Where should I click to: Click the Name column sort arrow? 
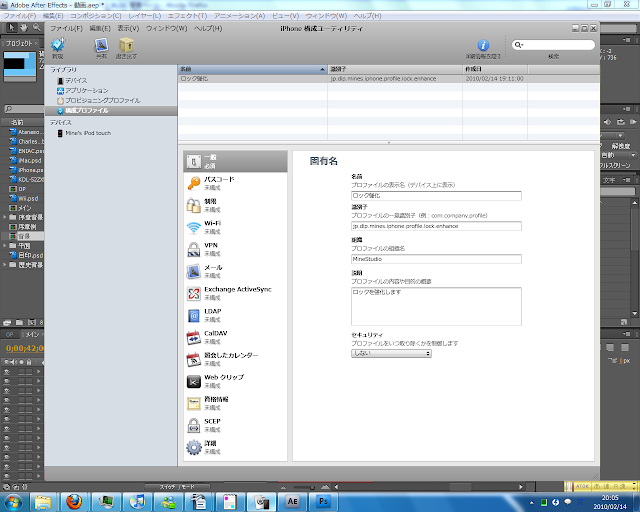pos(322,69)
